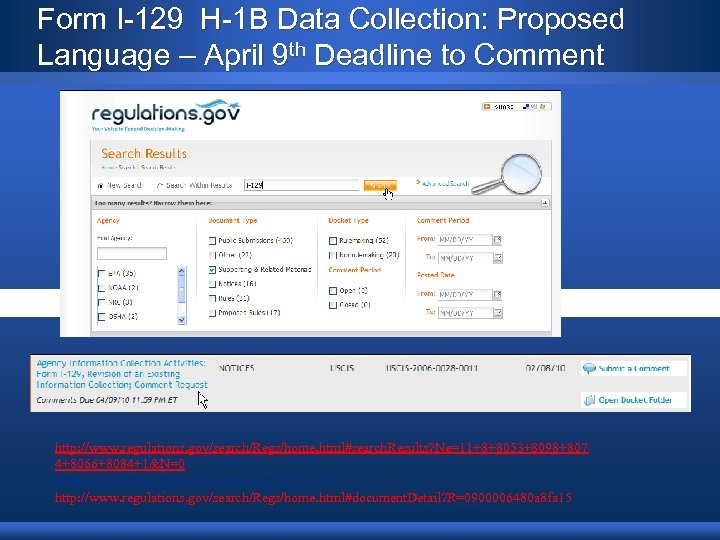720x540 pixels.
Task: Open the Advanced Search link
Action: [443, 183]
